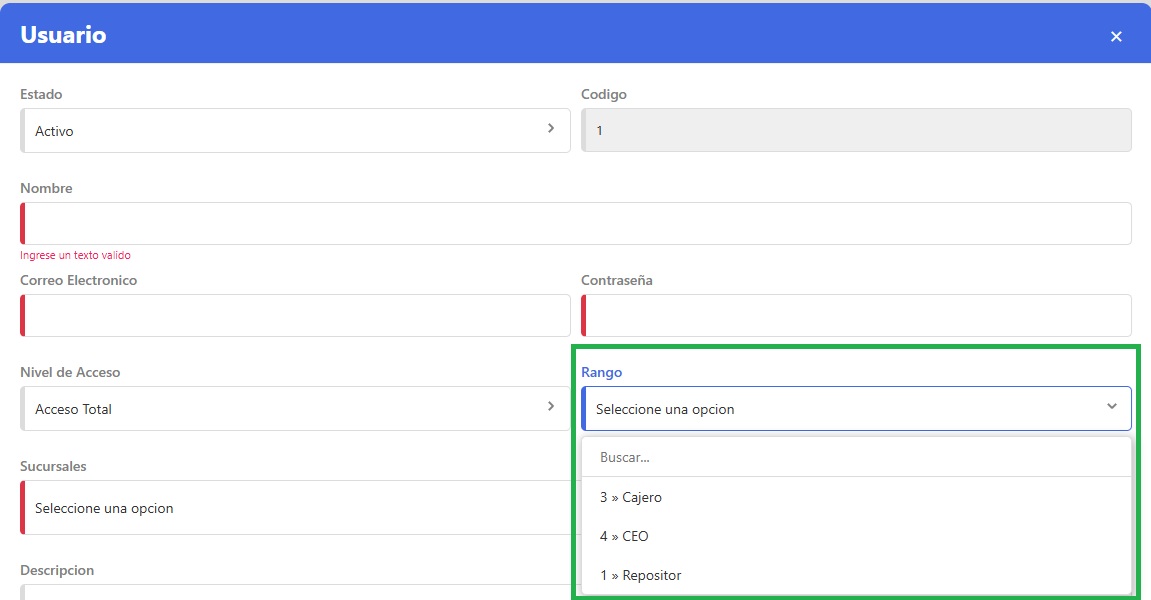Click the 'Ingrese un texto valido' error message
The image size is (1151, 600).
coord(75,255)
